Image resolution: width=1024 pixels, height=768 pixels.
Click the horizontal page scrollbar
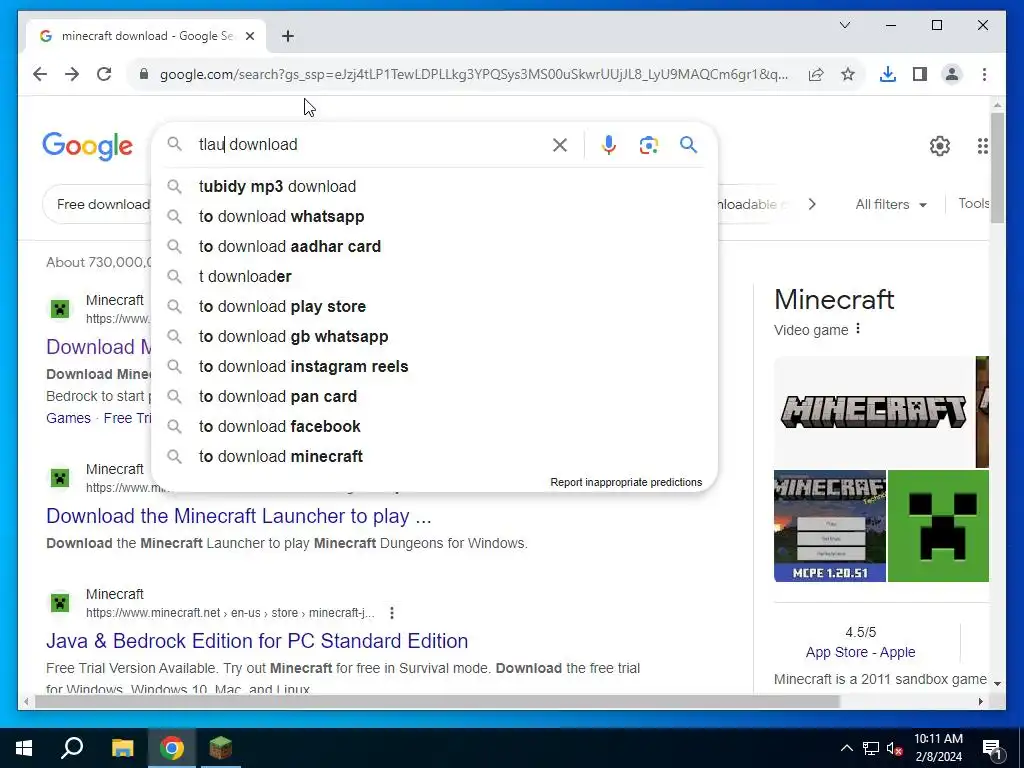point(437,702)
